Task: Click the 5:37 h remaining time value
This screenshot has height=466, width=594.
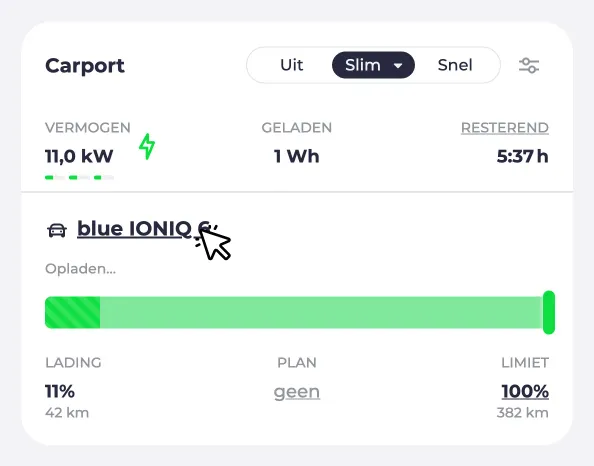Action: point(522,156)
